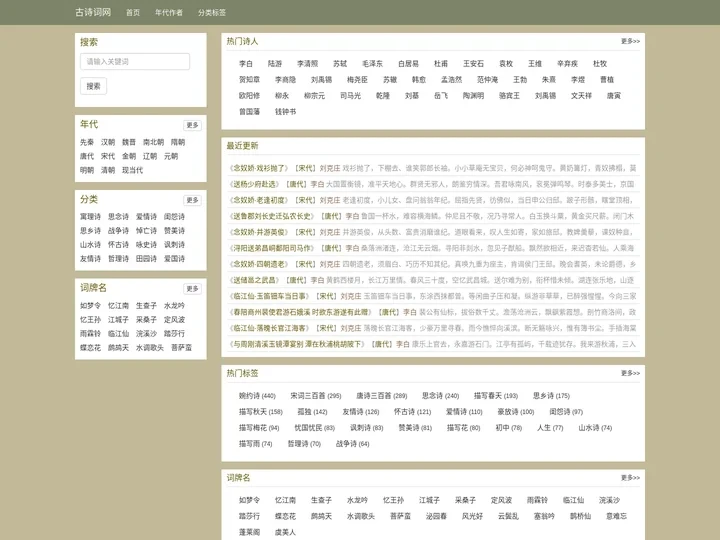Open tag 唐诗三百首 (289)
The height and width of the screenshot is (540, 720).
point(382,396)
